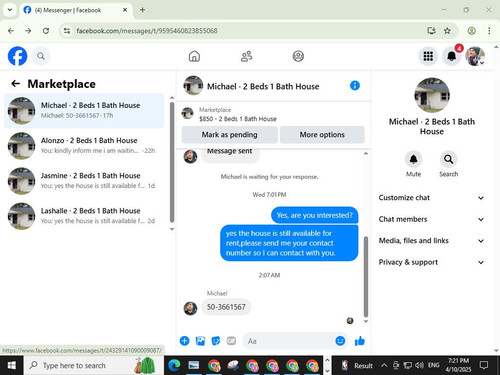The height and width of the screenshot is (375, 500).
Task: Go to Facebook Home icon
Action: coord(194,56)
